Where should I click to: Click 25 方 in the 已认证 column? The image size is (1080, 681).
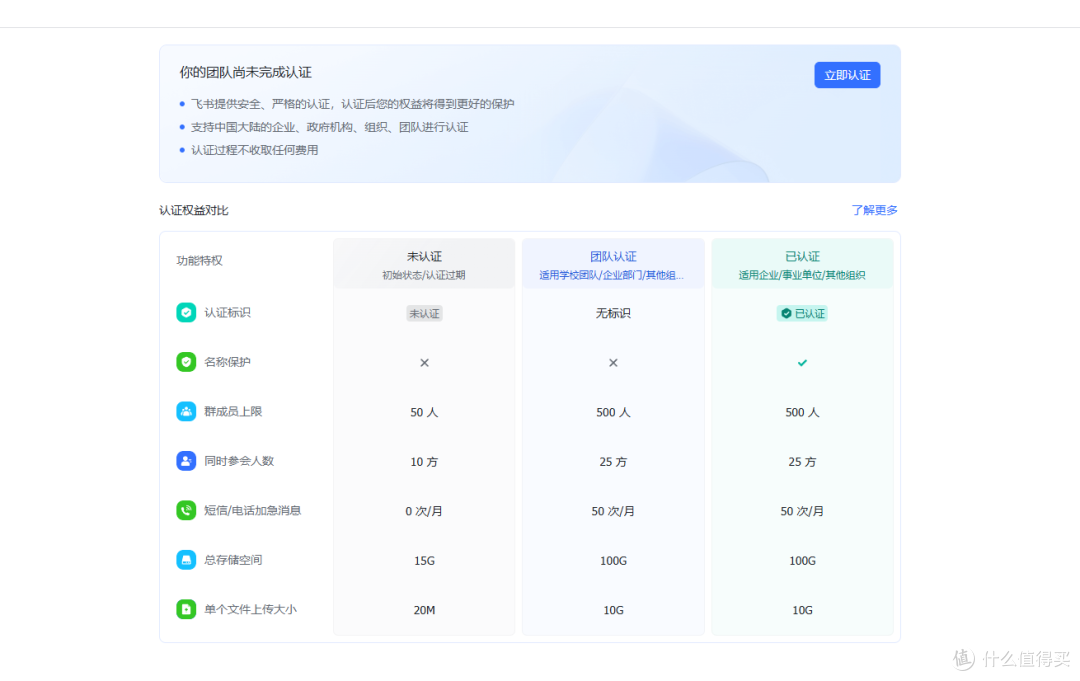(802, 462)
